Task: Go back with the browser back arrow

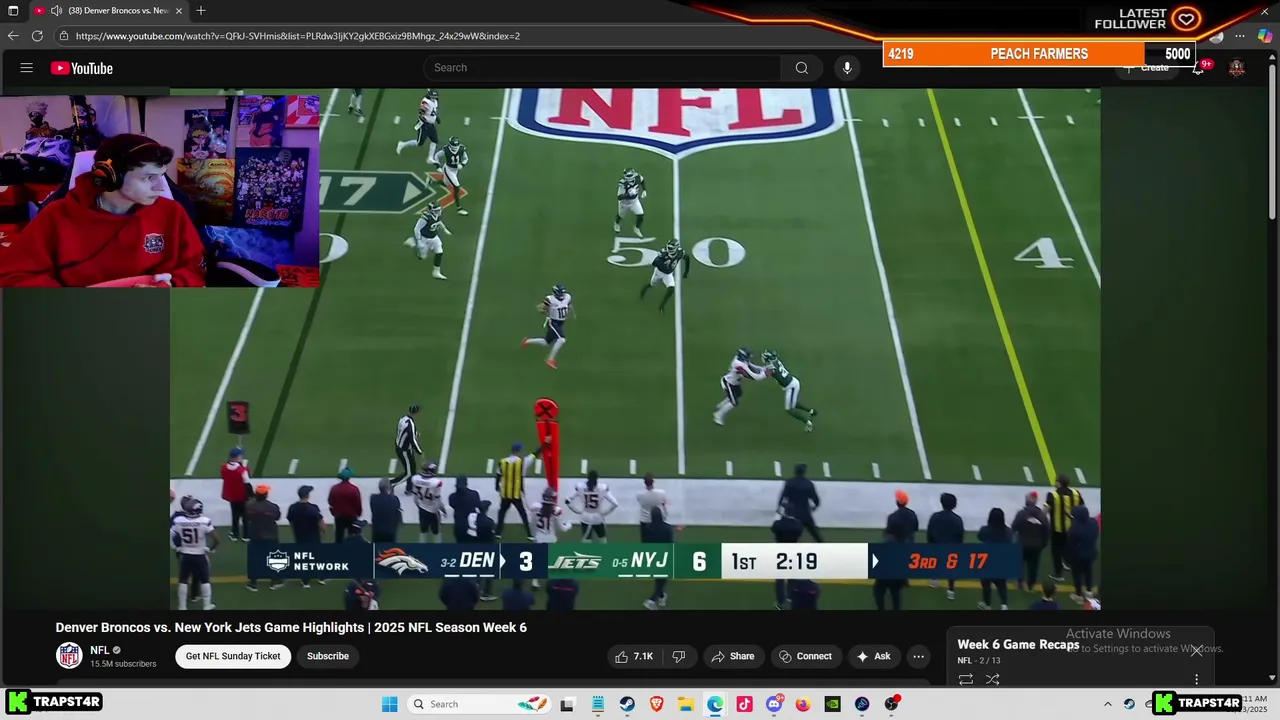Action: (13, 36)
